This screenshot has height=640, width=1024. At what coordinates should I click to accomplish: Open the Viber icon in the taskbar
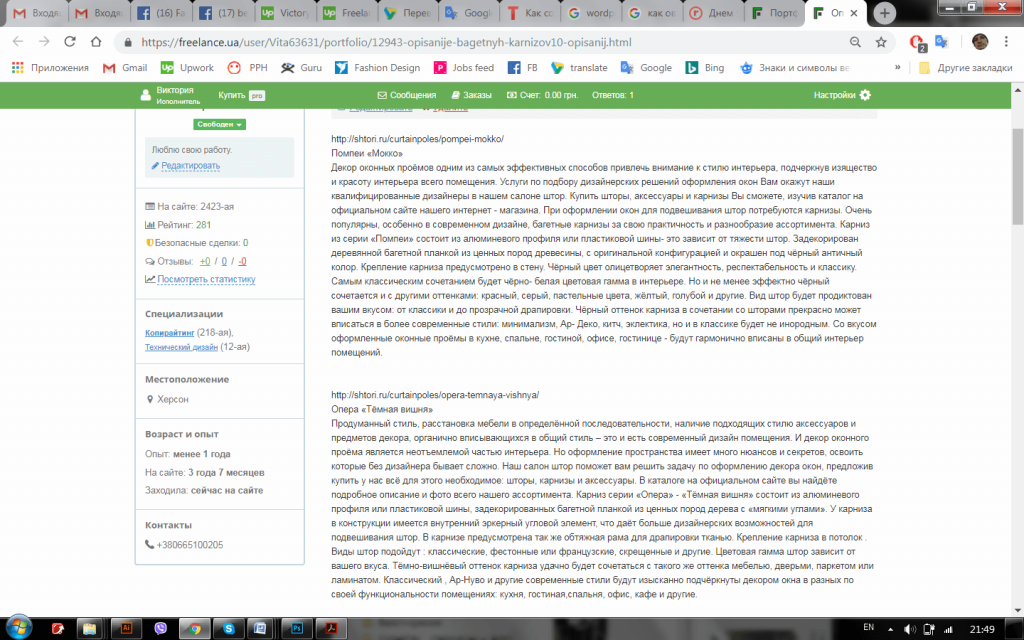click(x=161, y=628)
